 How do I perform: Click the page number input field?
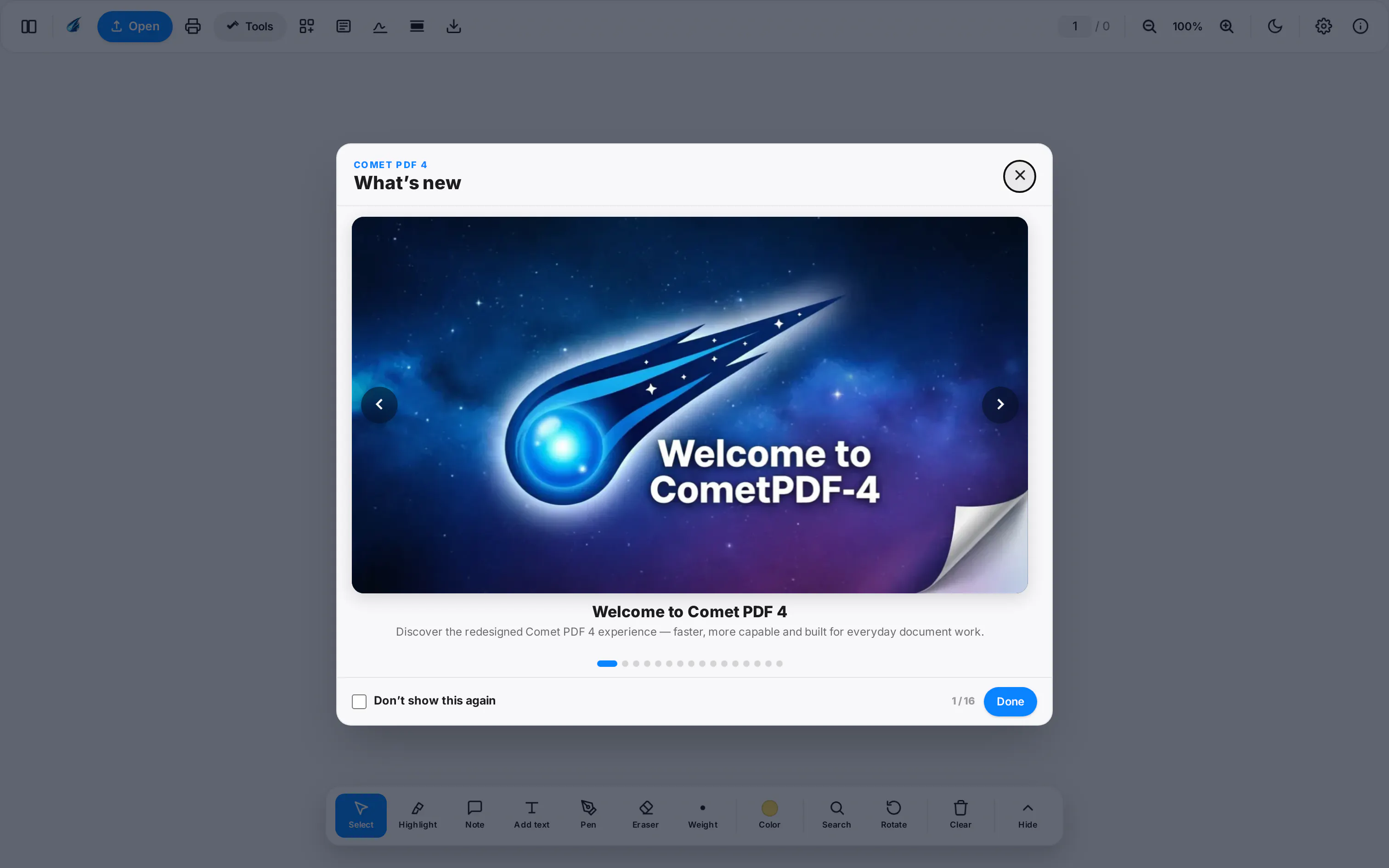[1074, 27]
